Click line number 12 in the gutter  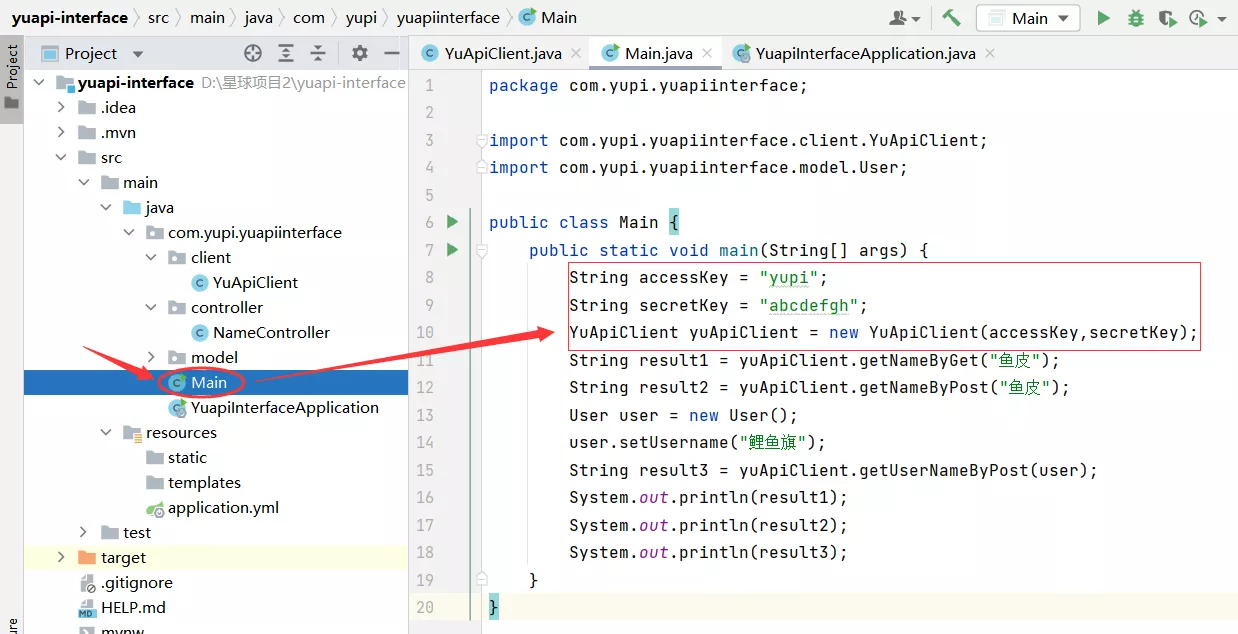point(424,387)
